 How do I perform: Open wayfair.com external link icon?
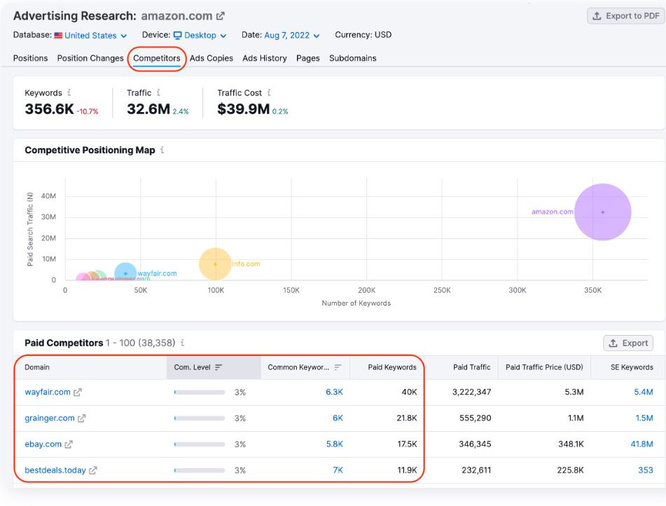(77, 392)
